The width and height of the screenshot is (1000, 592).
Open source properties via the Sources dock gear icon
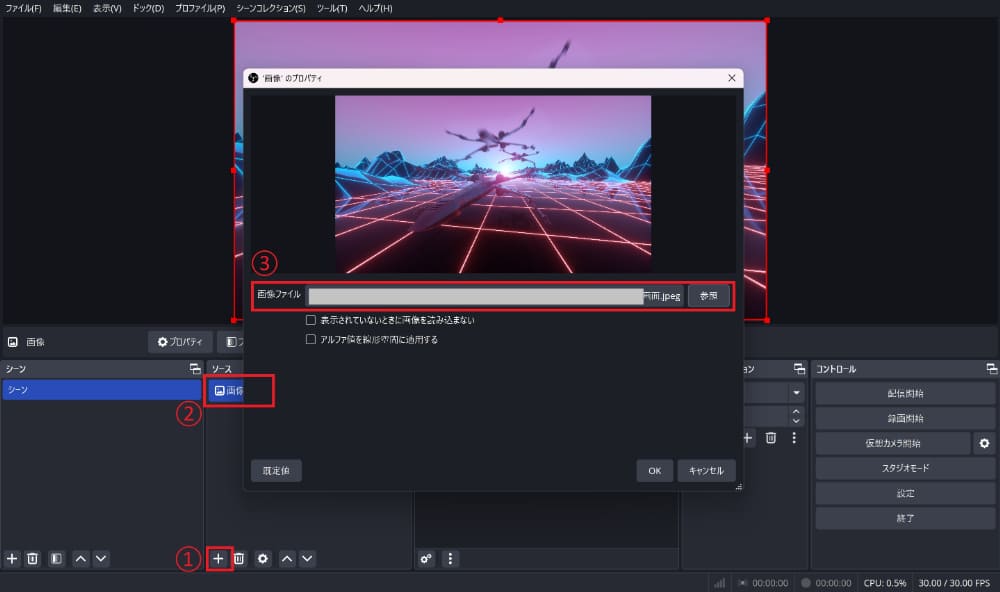(x=263, y=559)
